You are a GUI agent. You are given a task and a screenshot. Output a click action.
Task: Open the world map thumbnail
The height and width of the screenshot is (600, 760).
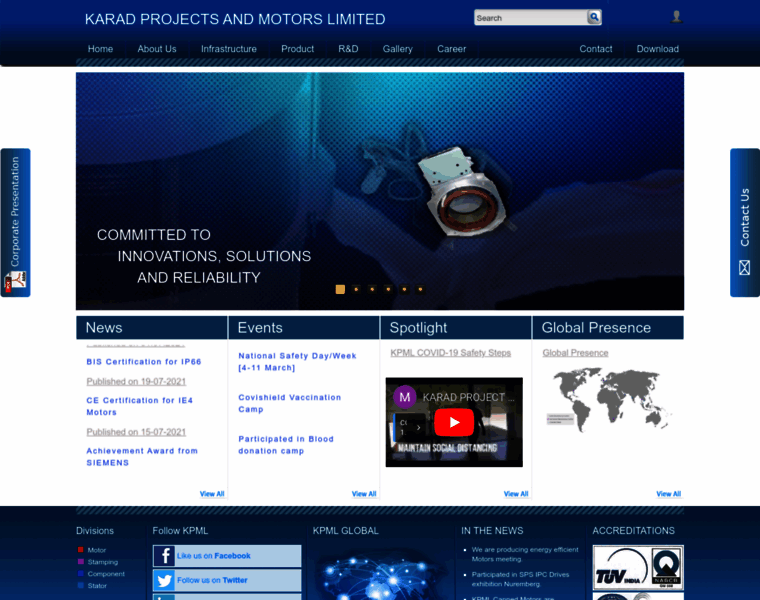[609, 399]
